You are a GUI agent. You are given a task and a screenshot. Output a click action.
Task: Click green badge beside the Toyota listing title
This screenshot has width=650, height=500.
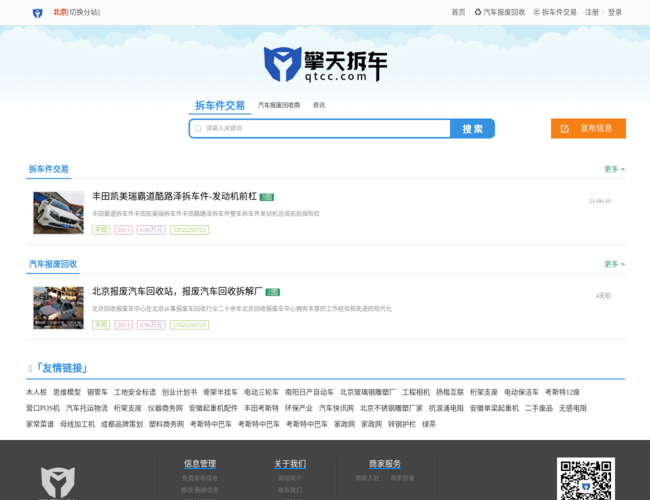(267, 197)
